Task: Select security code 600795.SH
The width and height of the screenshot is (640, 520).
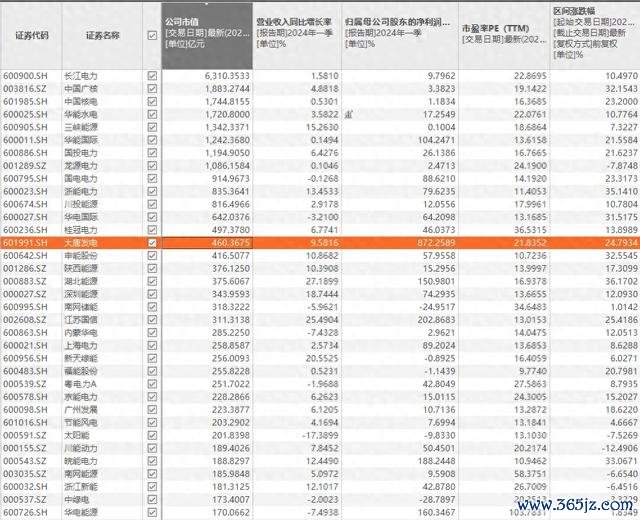Action: point(25,178)
